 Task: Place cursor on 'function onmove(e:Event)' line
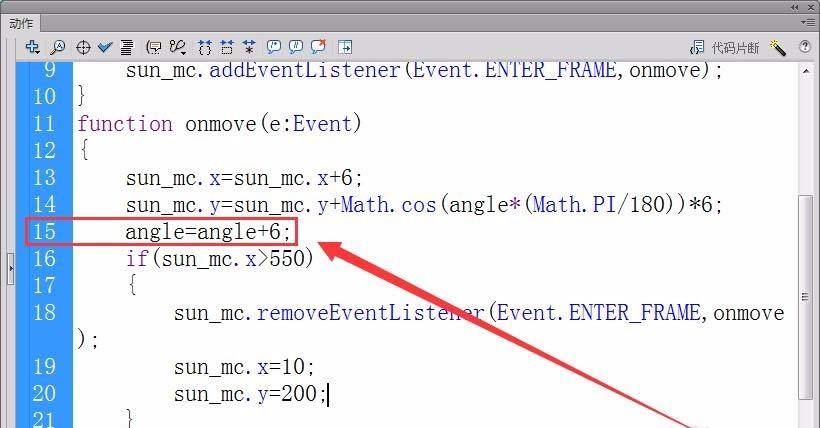(x=219, y=125)
